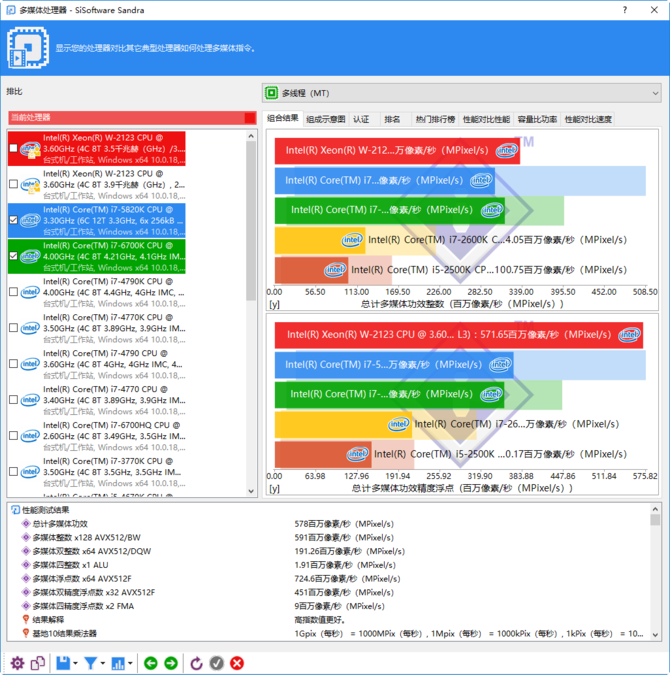Go forward with the green right arrow
Image resolution: width=670 pixels, height=675 pixels.
[171, 663]
